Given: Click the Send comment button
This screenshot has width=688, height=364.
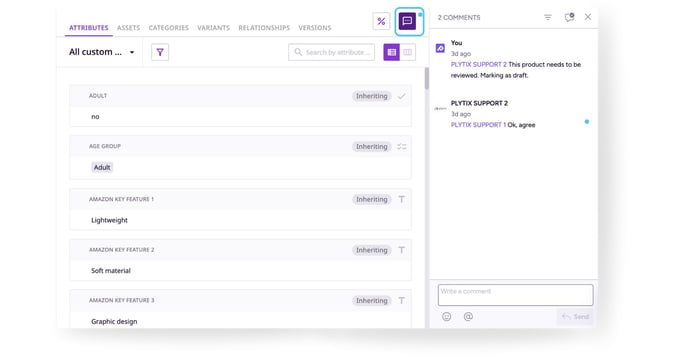Looking at the screenshot, I should [575, 317].
